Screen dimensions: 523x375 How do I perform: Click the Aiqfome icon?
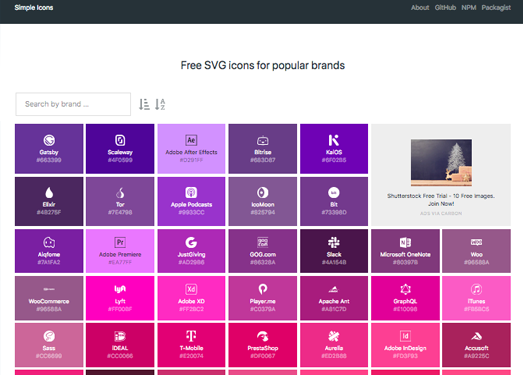[49, 243]
